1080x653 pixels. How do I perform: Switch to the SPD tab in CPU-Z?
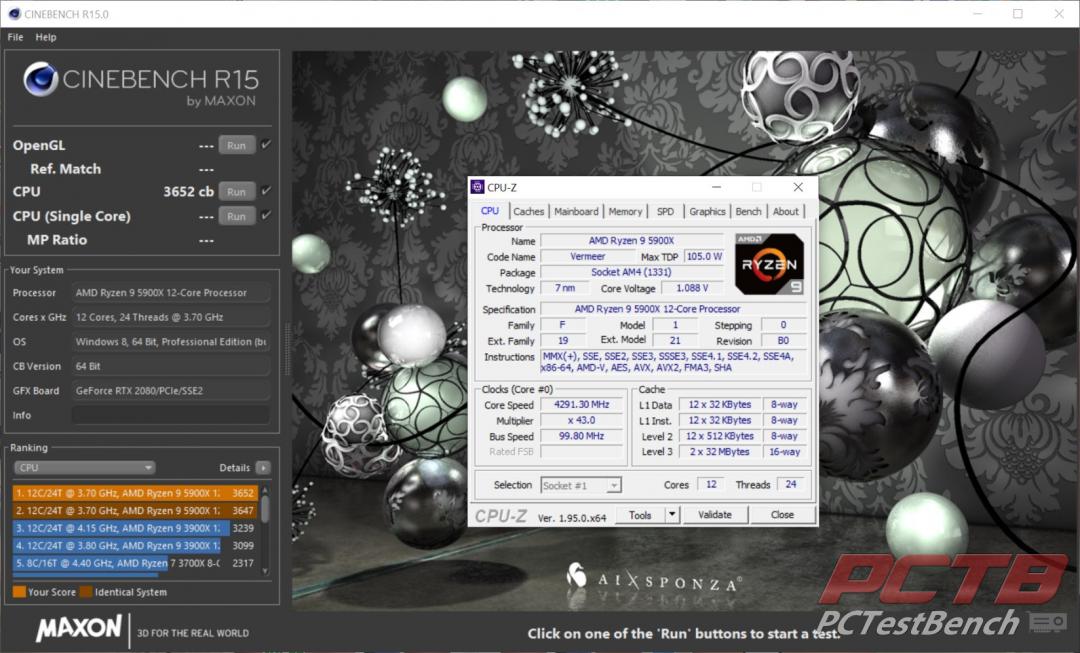tap(665, 211)
